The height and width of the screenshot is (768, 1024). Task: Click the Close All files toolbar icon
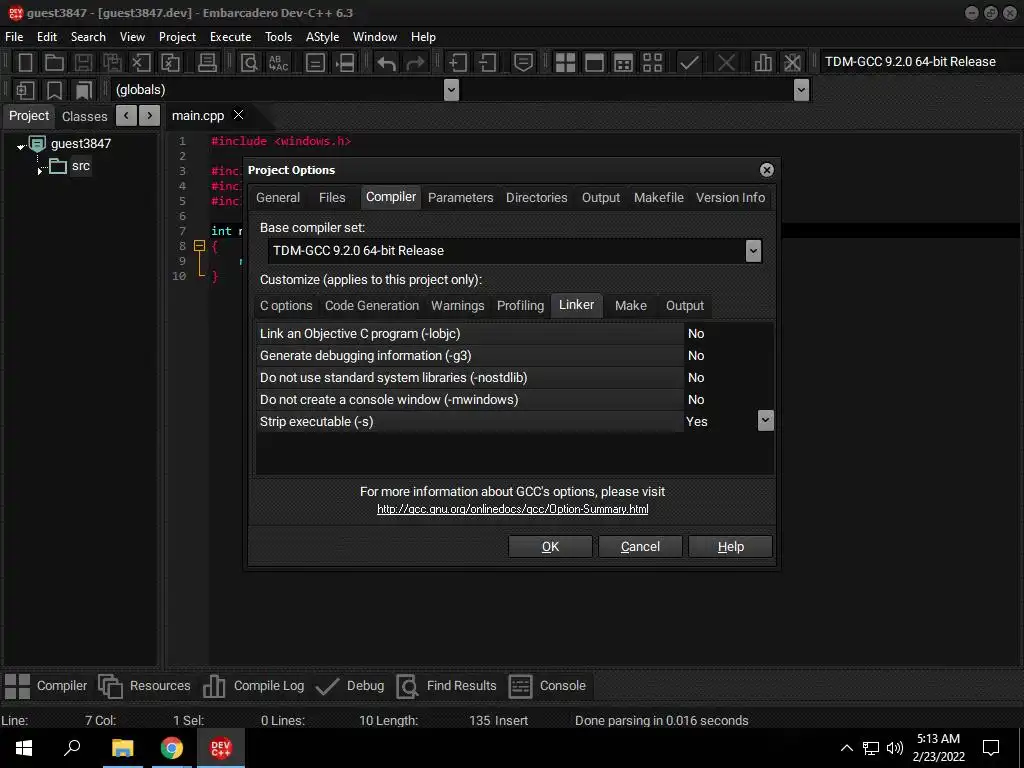[x=170, y=63]
